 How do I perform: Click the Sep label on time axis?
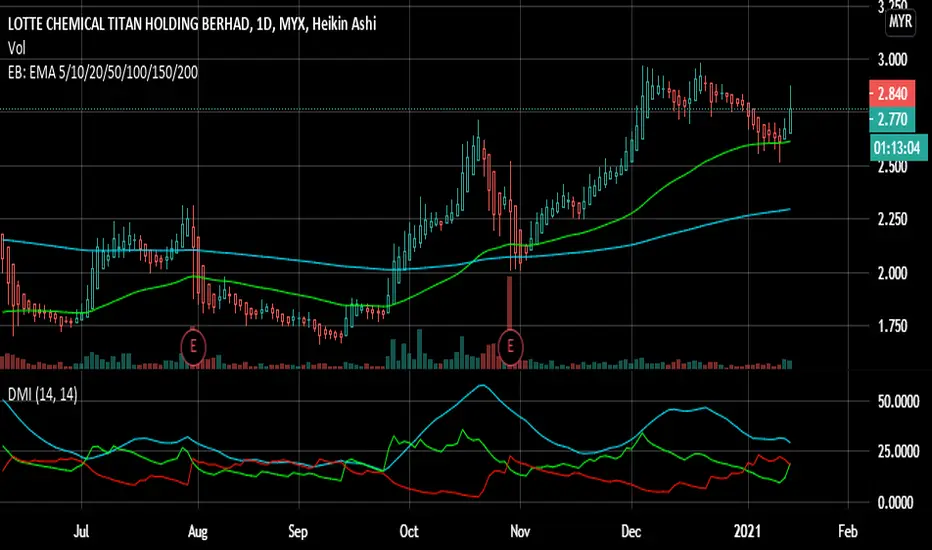(298, 531)
